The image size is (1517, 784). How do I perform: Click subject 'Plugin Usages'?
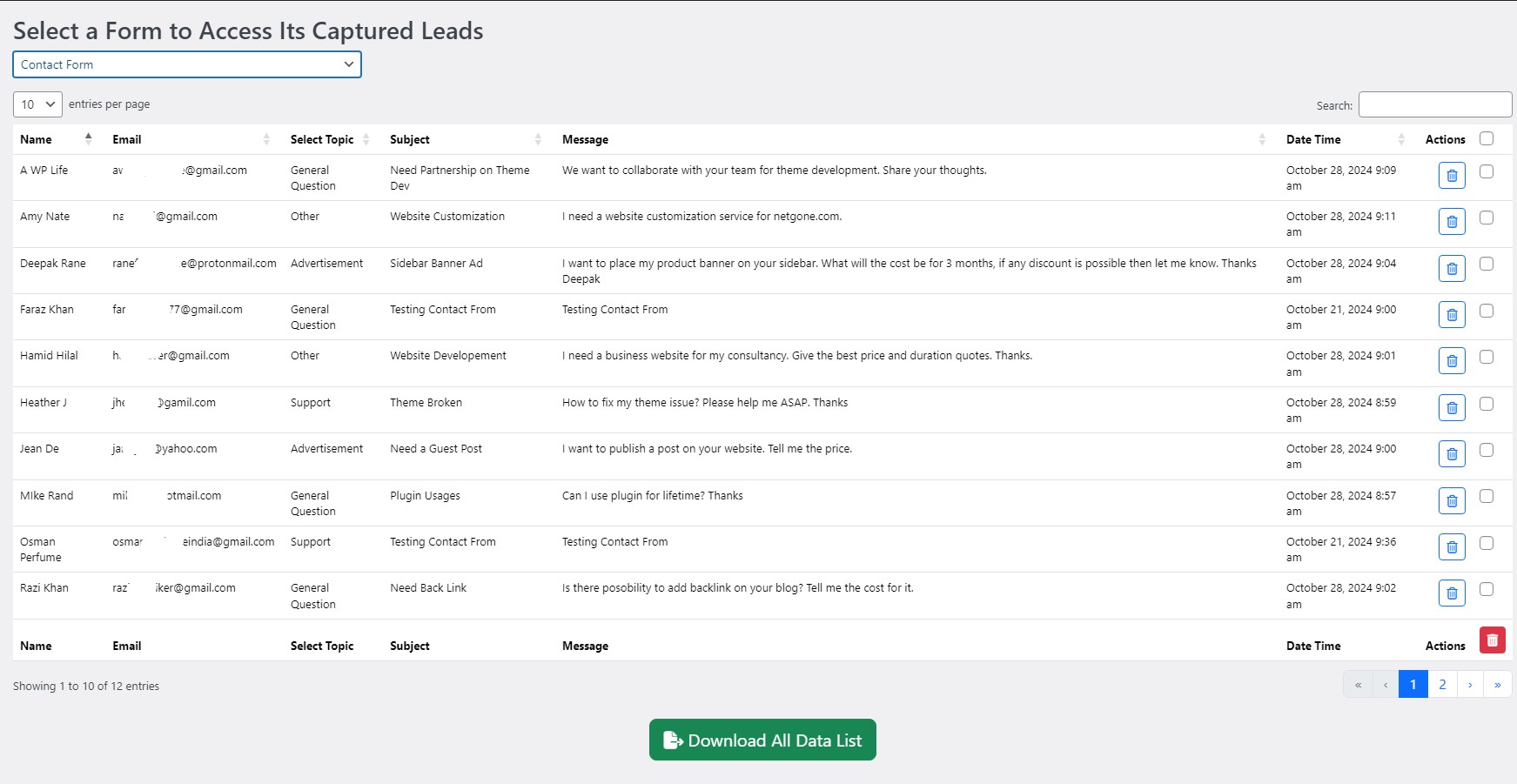tap(425, 495)
